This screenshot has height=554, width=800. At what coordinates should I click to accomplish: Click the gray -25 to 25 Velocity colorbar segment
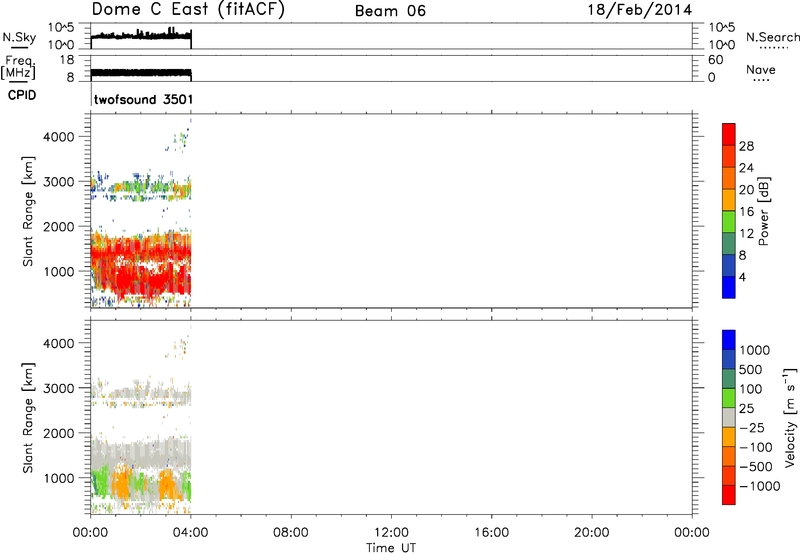pyautogui.click(x=729, y=417)
